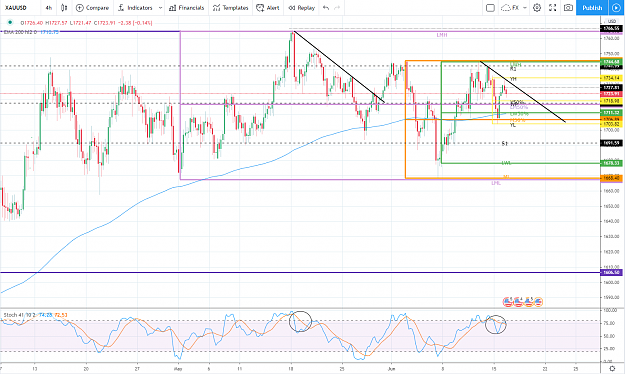
Task: Click the 1700.82 yellow price label
Action: [611, 124]
